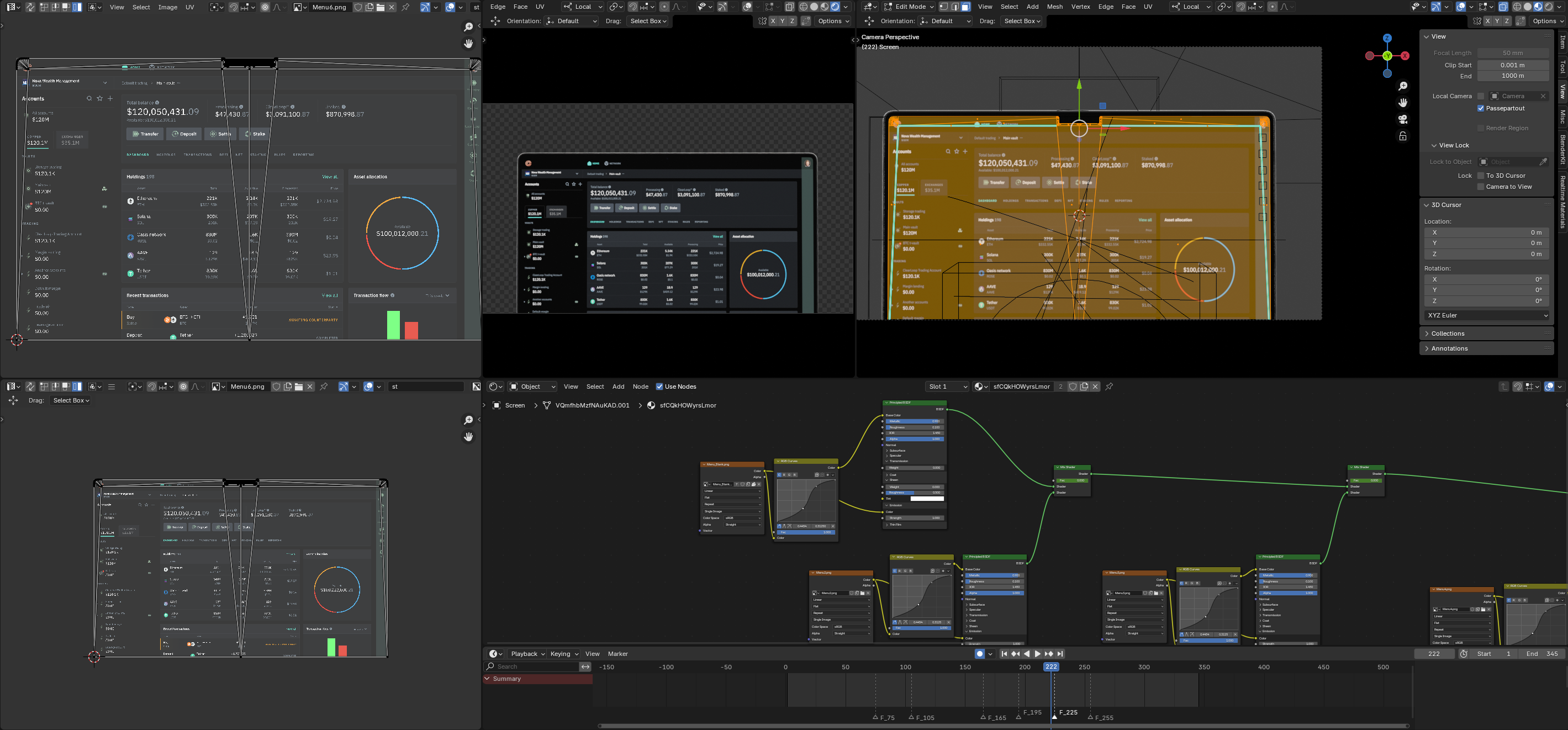Viewport: 1568px width, 730px height.
Task: Open Node menu in shader editor
Action: click(640, 387)
